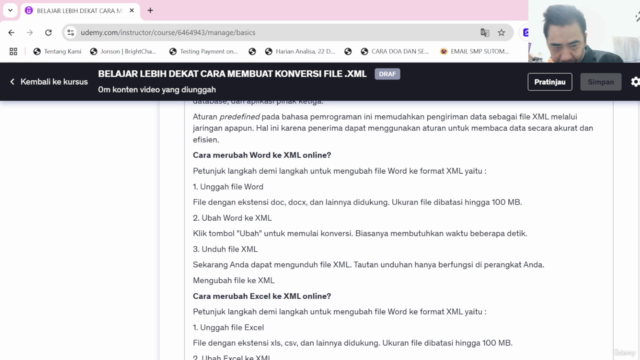The height and width of the screenshot is (360, 640).
Task: Close the BELAJAR LEBIH DEKAT browser tab
Action: point(131,11)
